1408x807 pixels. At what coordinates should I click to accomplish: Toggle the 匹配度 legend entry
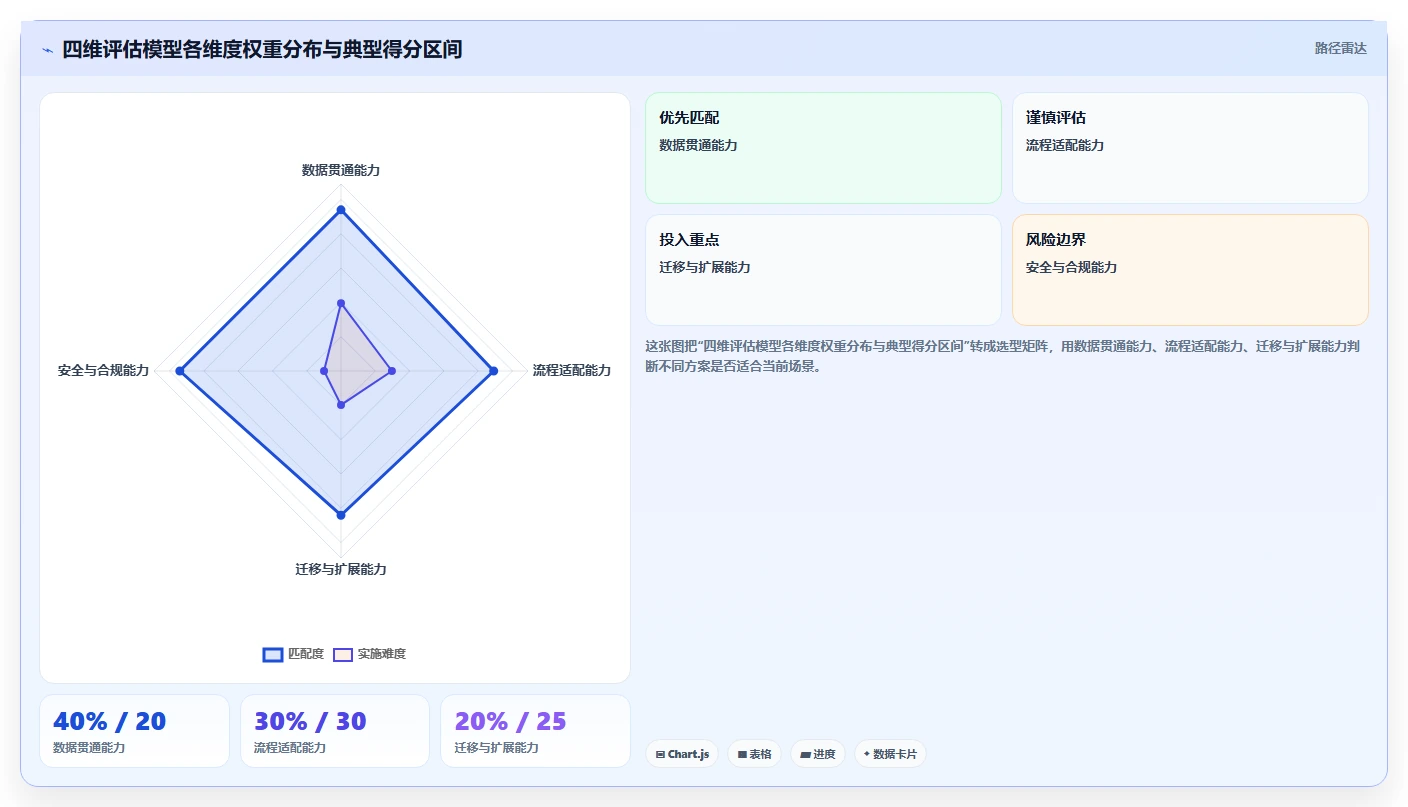tap(293, 654)
